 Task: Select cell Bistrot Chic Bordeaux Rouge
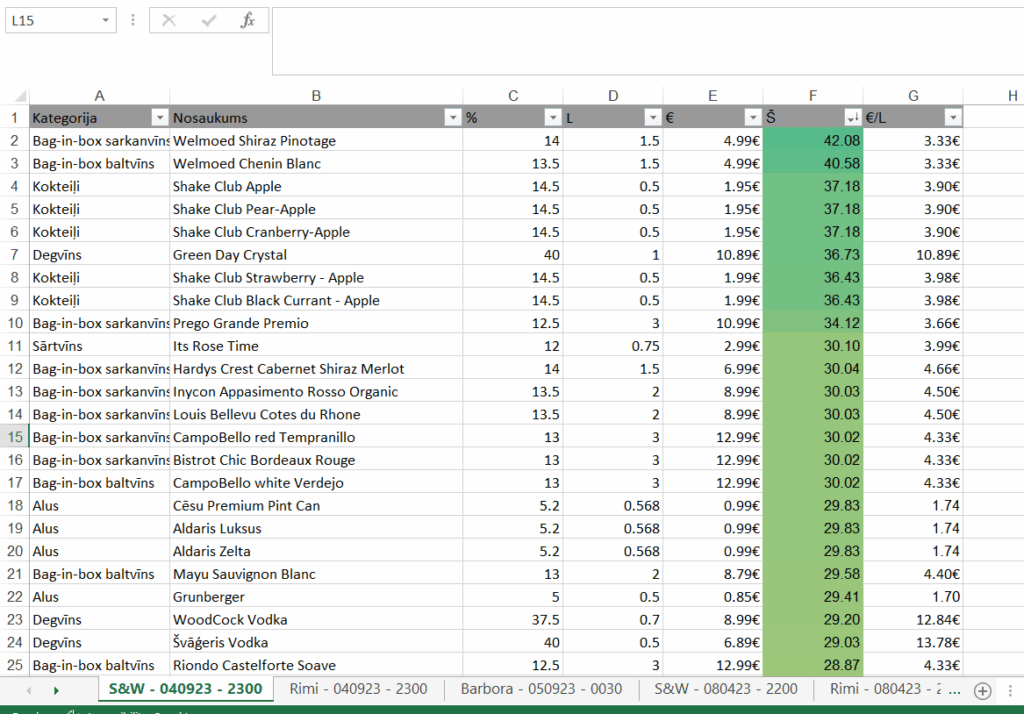316,460
